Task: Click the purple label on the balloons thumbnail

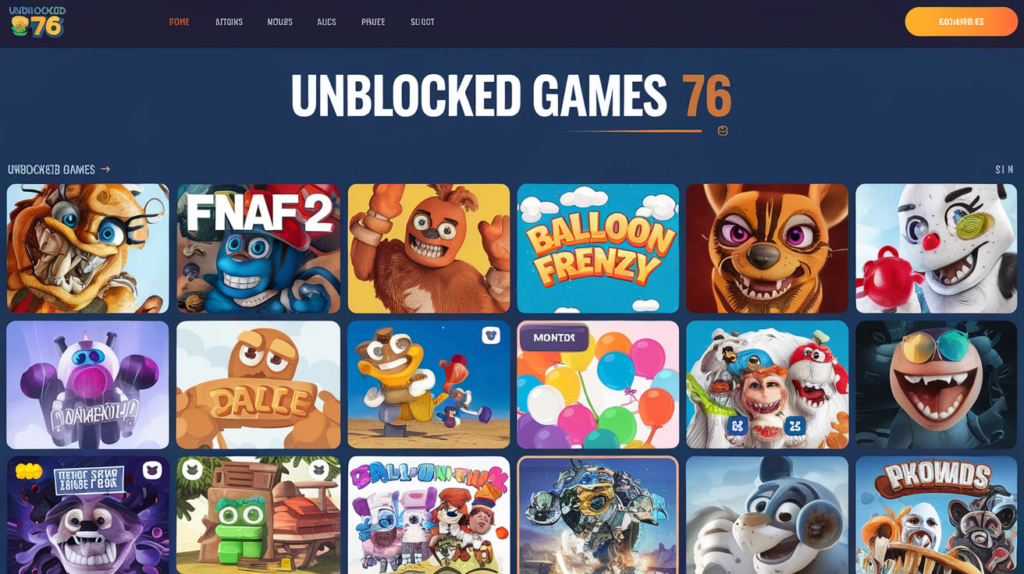Action: 554,338
